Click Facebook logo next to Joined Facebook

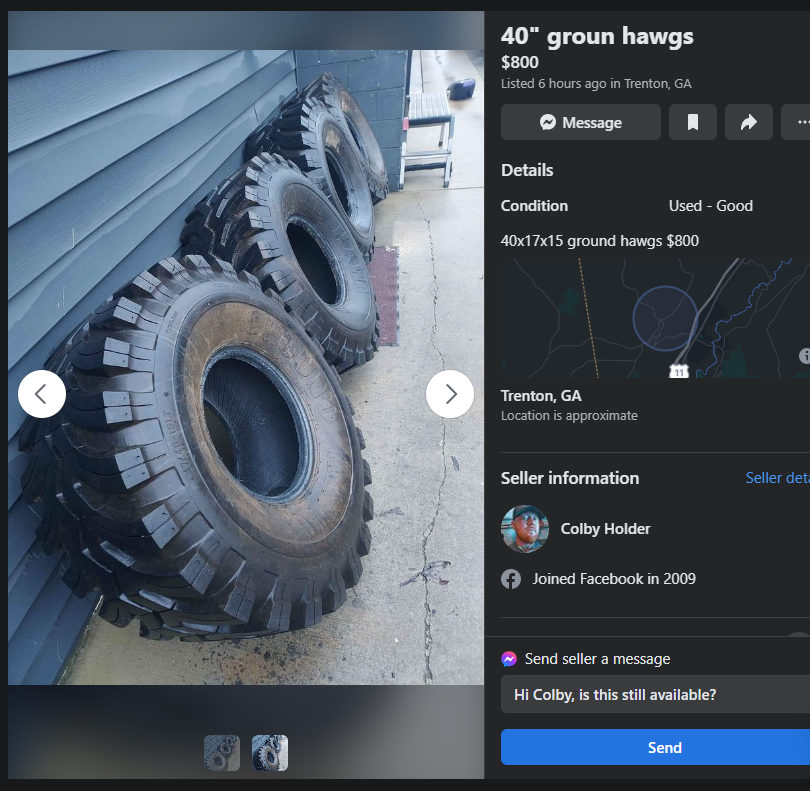click(x=511, y=579)
